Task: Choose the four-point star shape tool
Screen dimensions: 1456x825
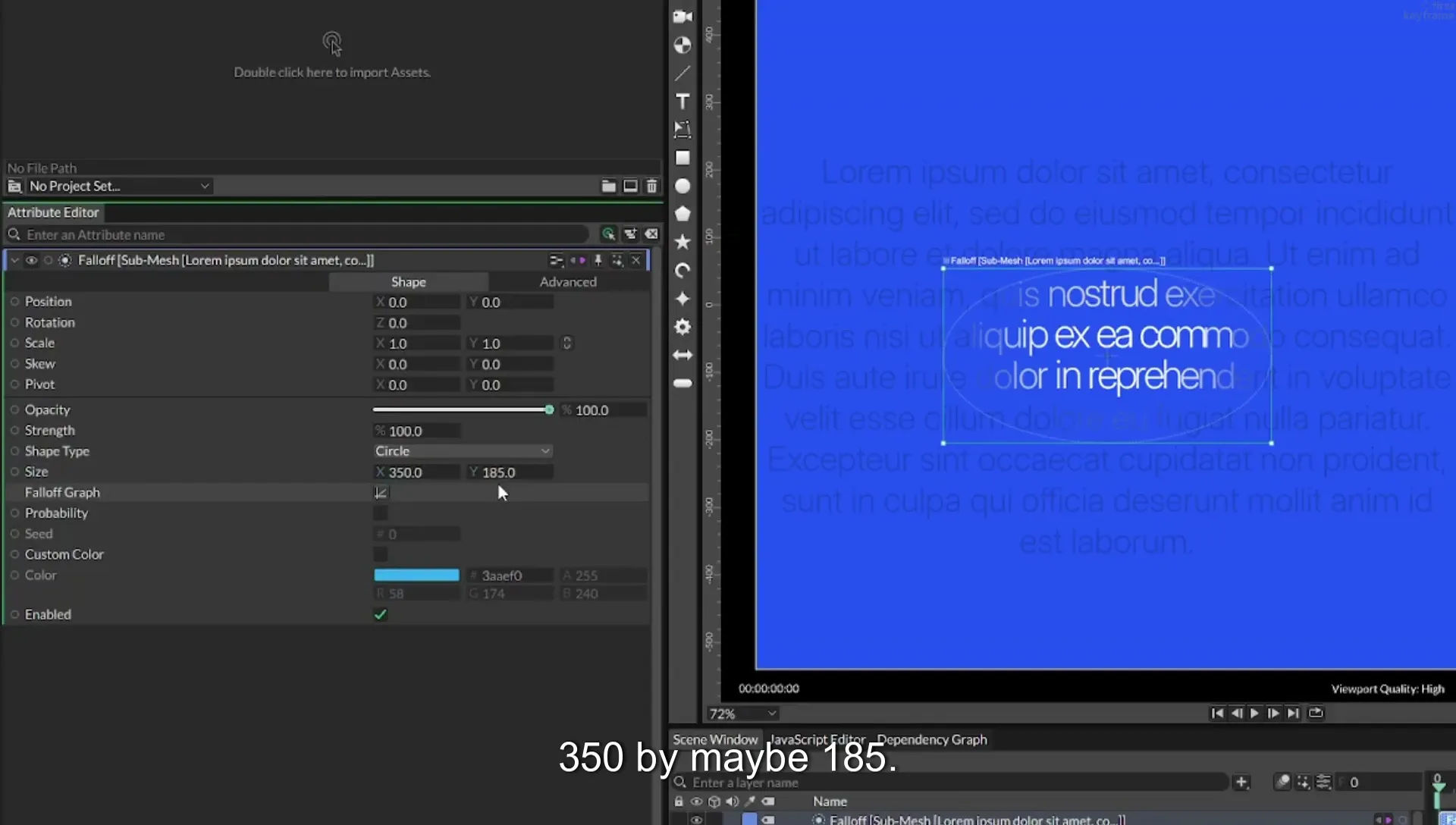Action: tap(682, 299)
